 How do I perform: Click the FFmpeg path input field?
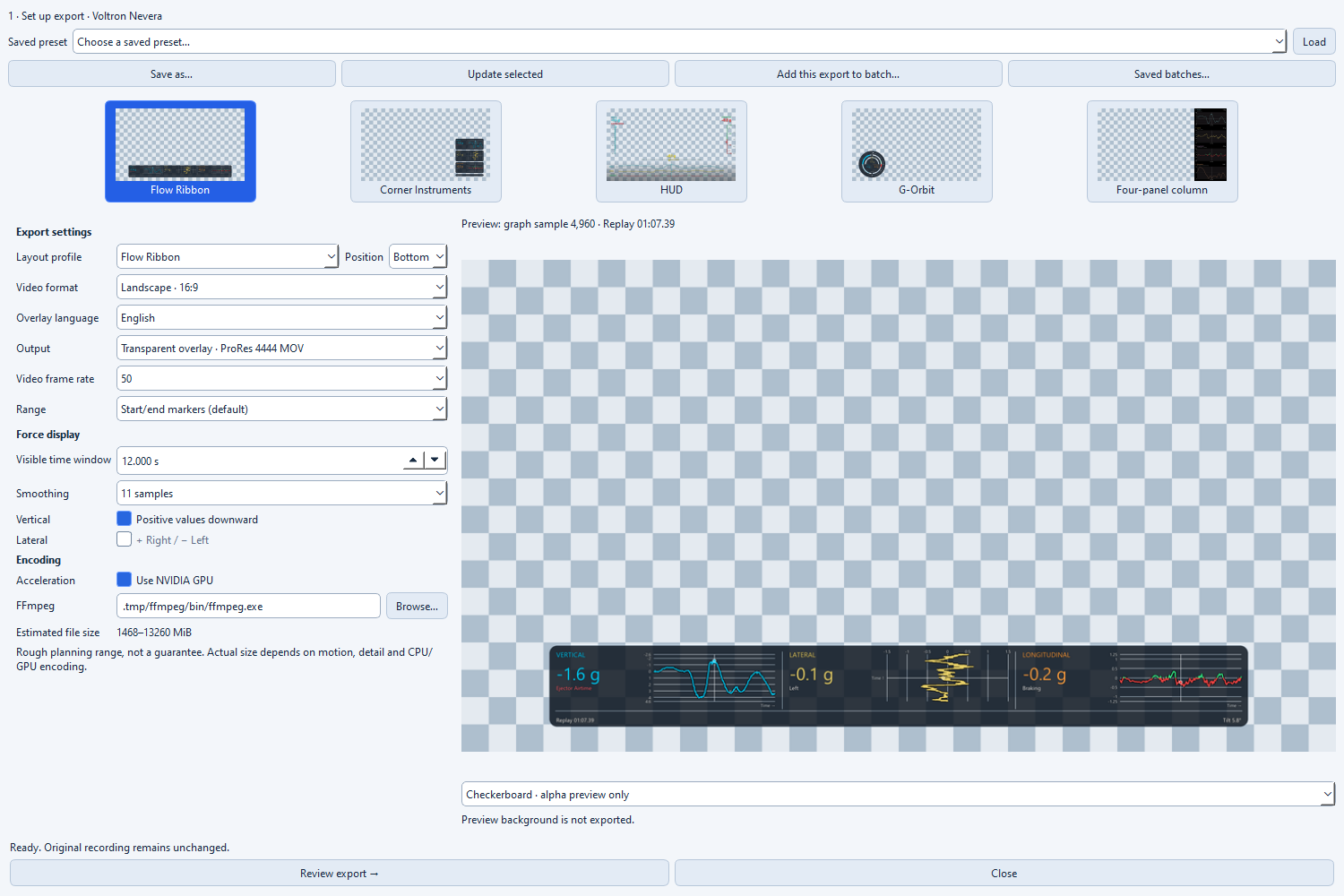pos(249,607)
